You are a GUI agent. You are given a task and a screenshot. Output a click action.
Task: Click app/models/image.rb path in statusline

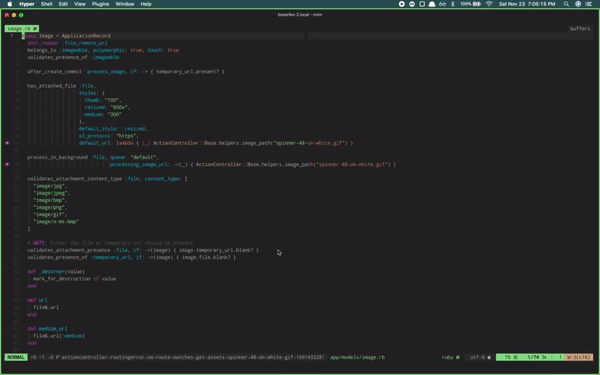coord(357,357)
